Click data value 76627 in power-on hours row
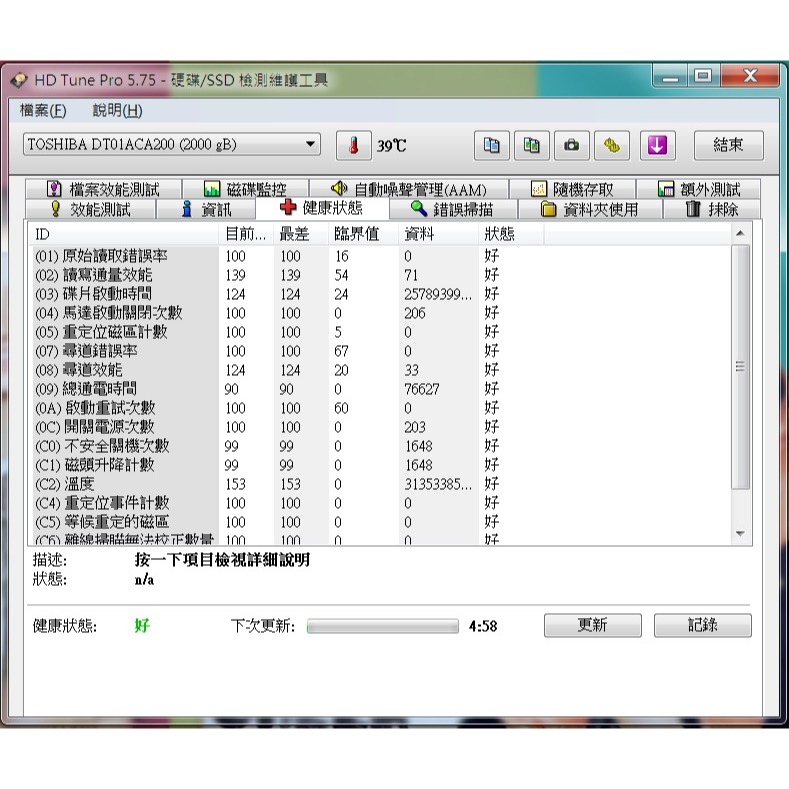Viewport: 789px width, 789px height. click(x=422, y=389)
